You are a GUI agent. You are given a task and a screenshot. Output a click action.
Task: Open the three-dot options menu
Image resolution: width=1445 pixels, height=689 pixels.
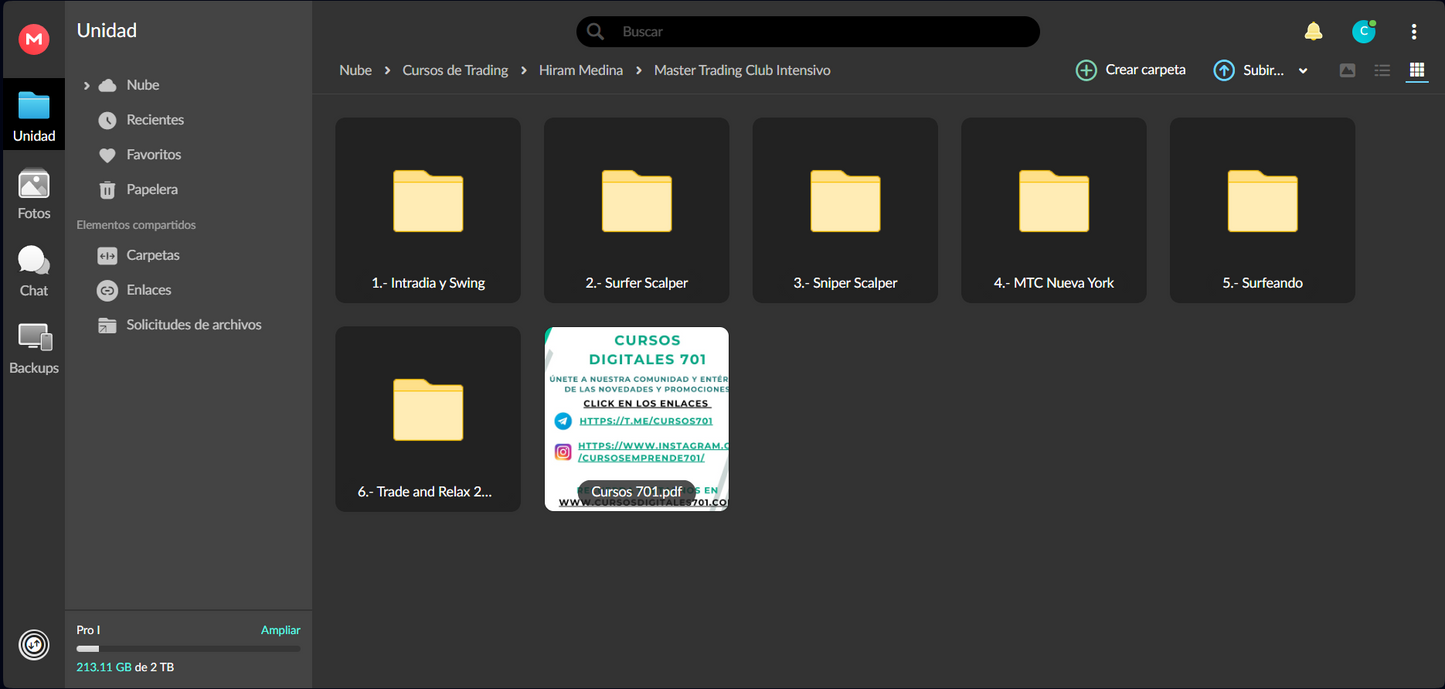pyautogui.click(x=1413, y=32)
